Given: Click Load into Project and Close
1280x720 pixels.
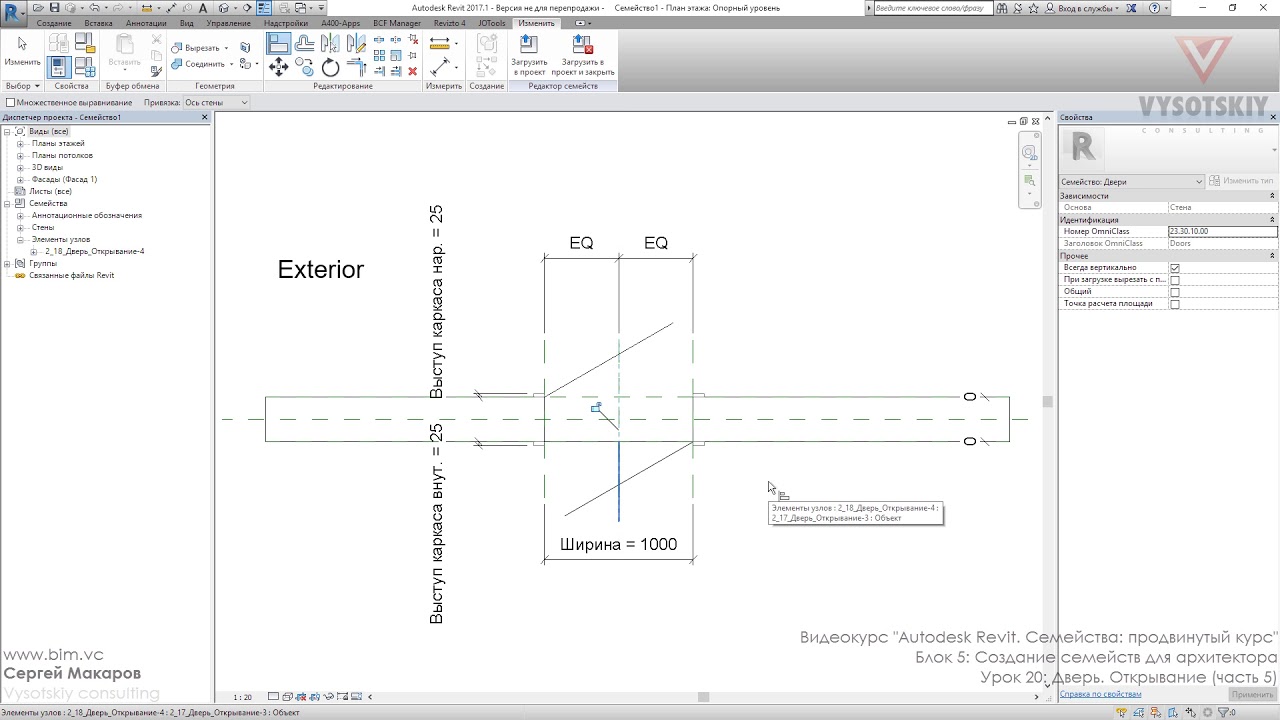Looking at the screenshot, I should pyautogui.click(x=582, y=56).
